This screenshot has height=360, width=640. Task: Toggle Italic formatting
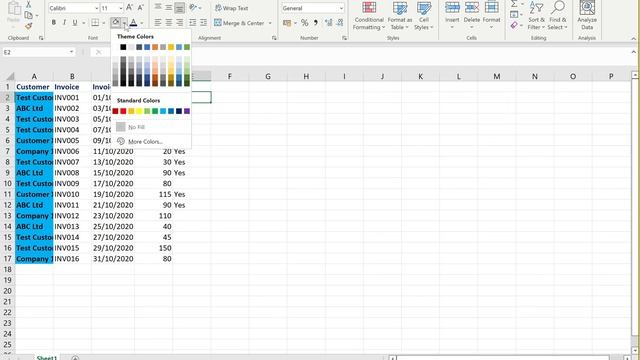pyautogui.click(x=64, y=23)
